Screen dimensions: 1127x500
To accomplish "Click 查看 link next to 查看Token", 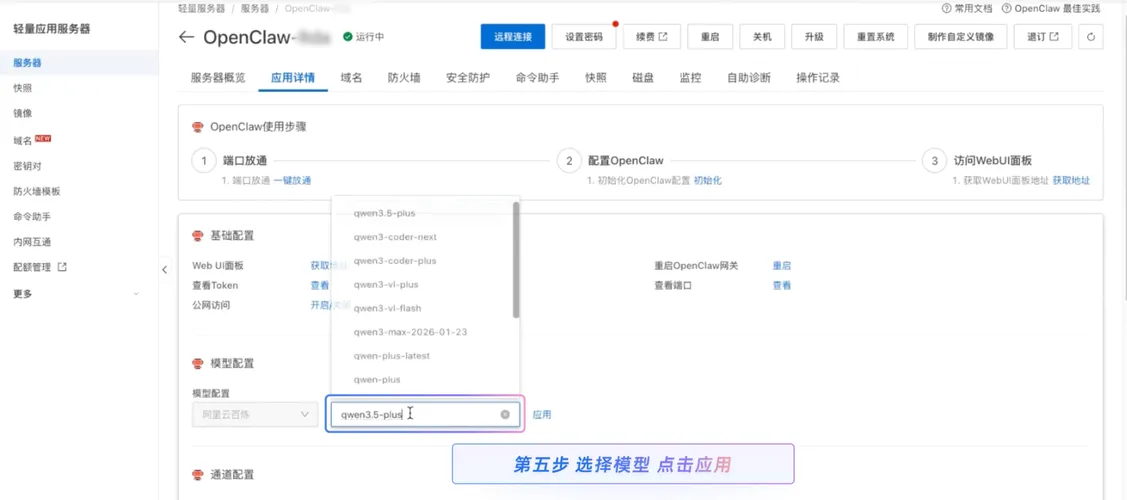I will (320, 285).
